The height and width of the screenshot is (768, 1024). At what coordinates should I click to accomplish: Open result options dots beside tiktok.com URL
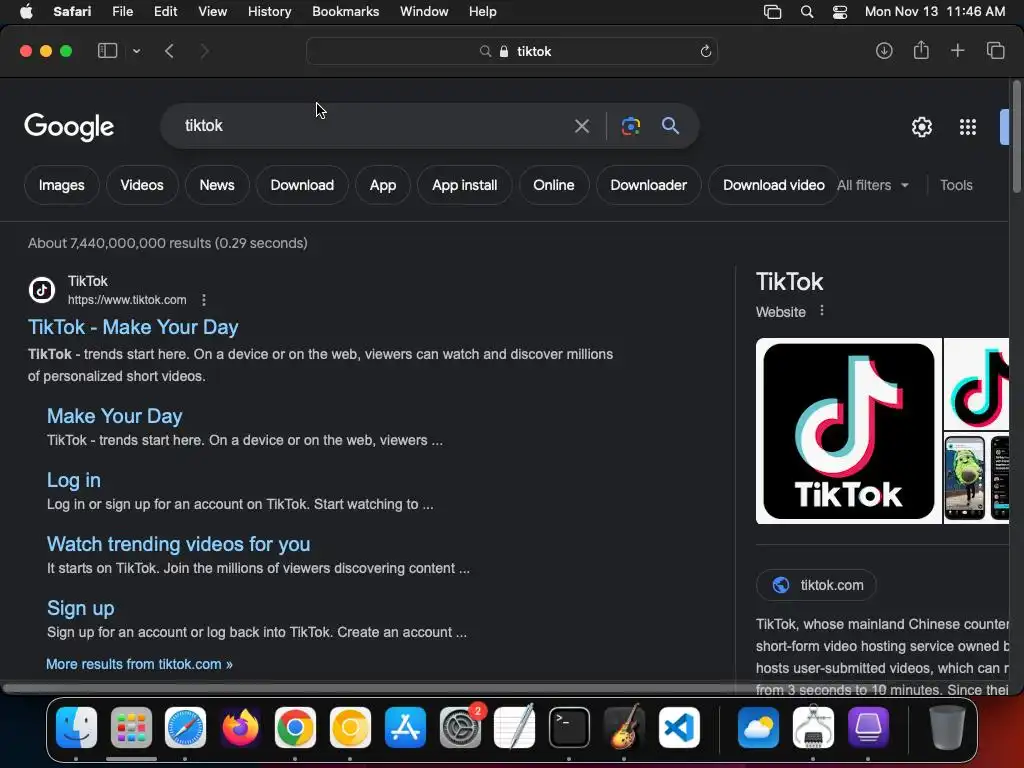point(204,300)
